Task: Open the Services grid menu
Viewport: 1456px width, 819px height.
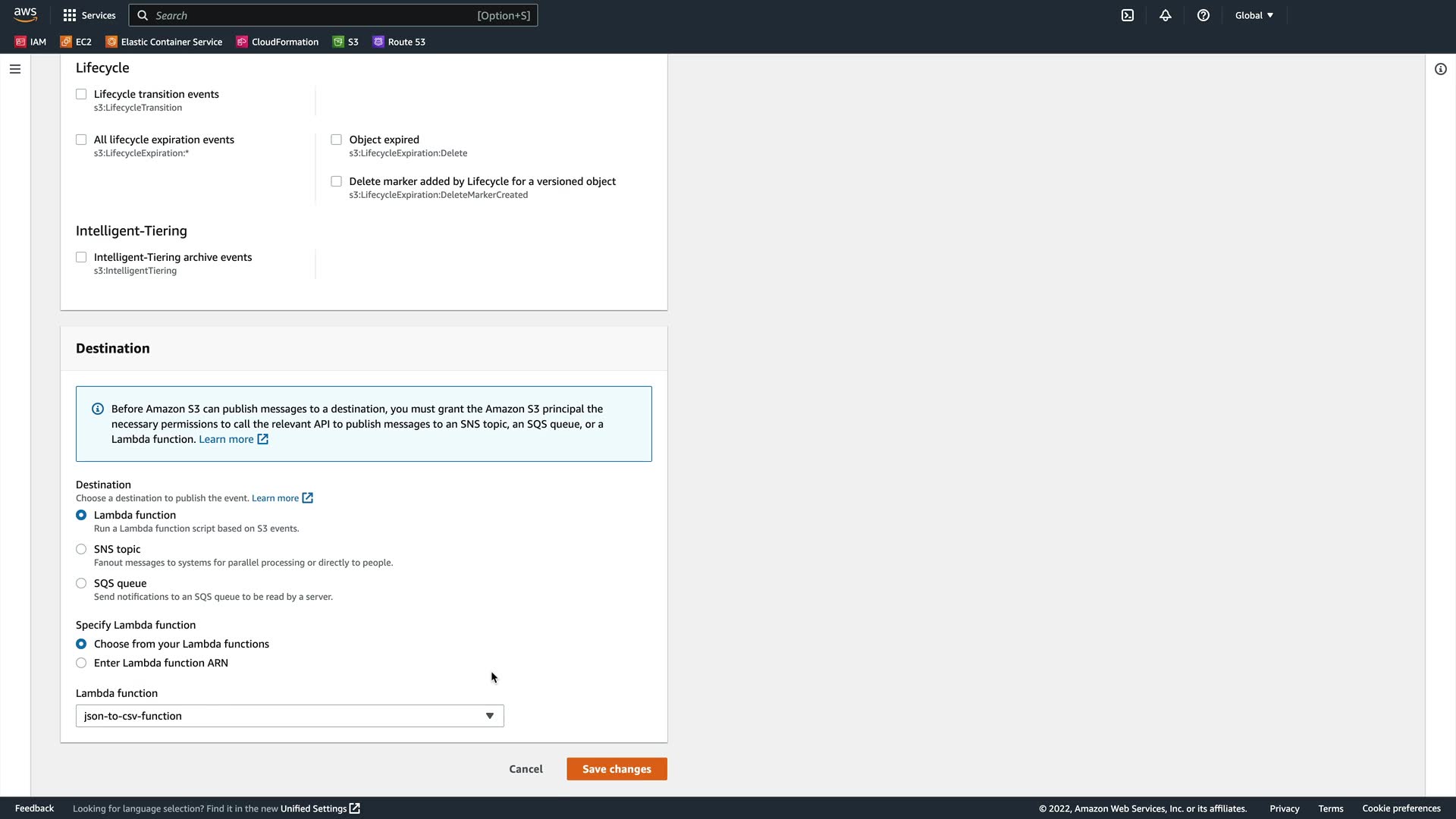Action: tap(89, 15)
